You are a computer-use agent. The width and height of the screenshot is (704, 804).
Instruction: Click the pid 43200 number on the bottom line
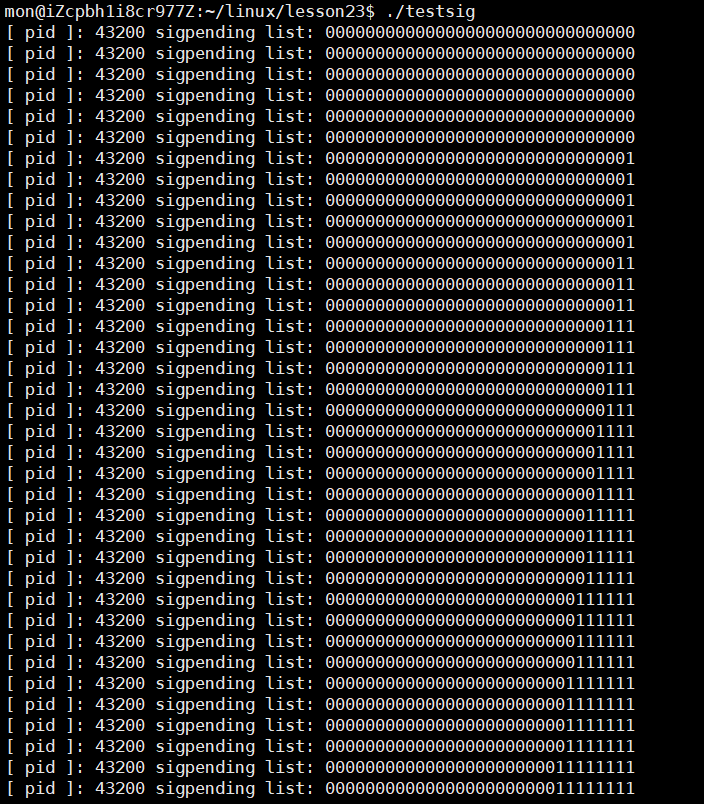coord(120,789)
